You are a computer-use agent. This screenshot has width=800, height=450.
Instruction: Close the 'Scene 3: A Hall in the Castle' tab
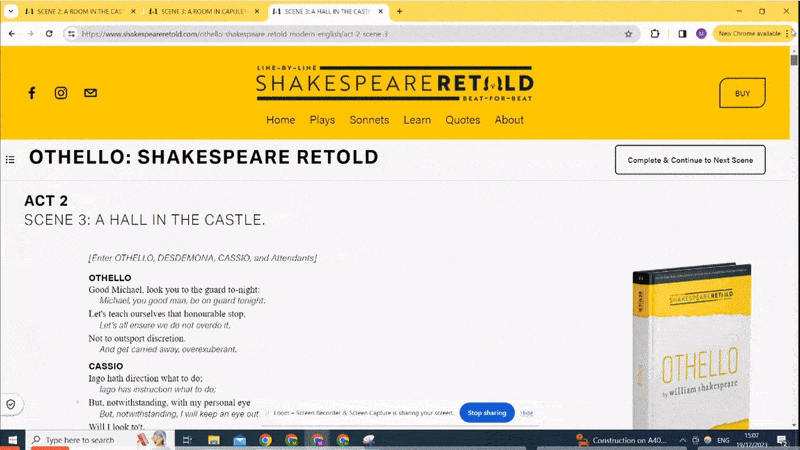[x=380, y=11]
